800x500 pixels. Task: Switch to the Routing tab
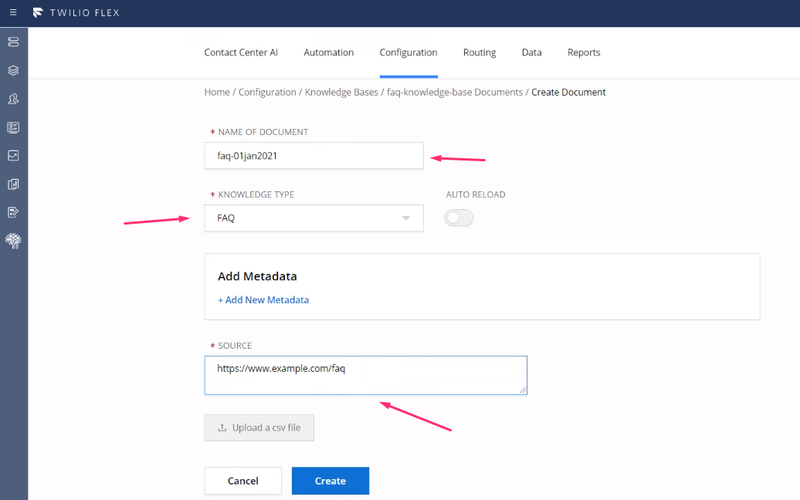(479, 53)
